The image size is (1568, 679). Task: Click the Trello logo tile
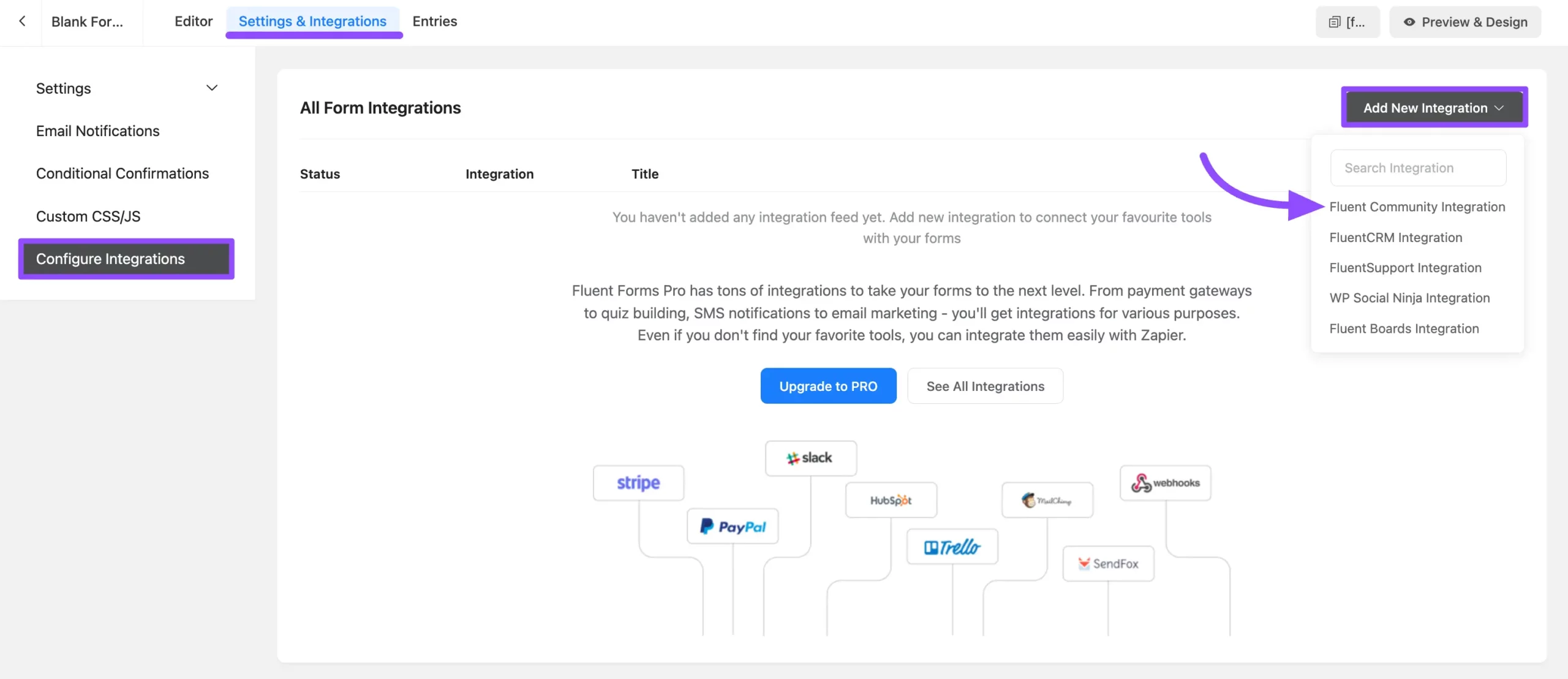[x=952, y=547]
